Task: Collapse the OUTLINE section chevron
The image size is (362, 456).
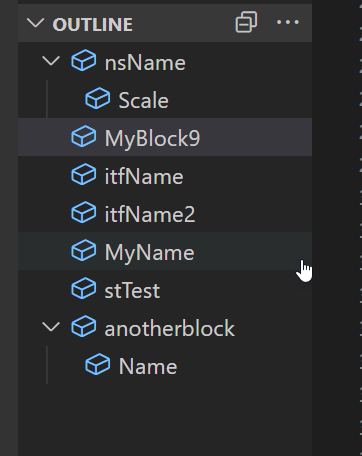Action: (35, 23)
